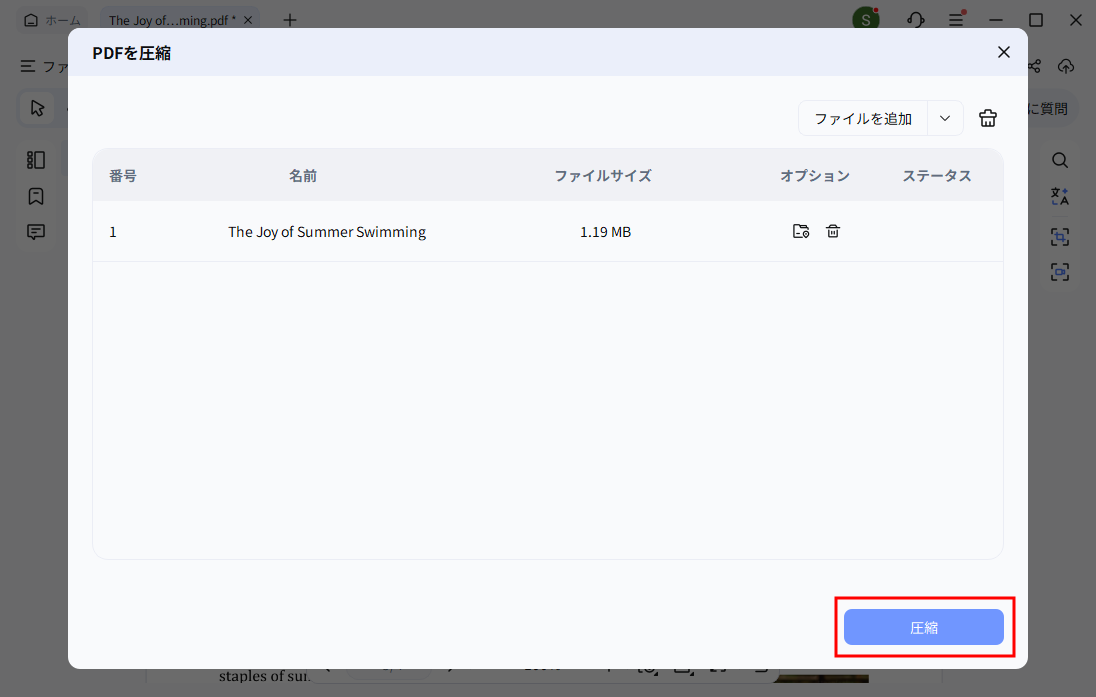Viewport: 1096px width, 697px height.
Task: Close The Joy of…ming.pdf tab
Action: coord(247,20)
